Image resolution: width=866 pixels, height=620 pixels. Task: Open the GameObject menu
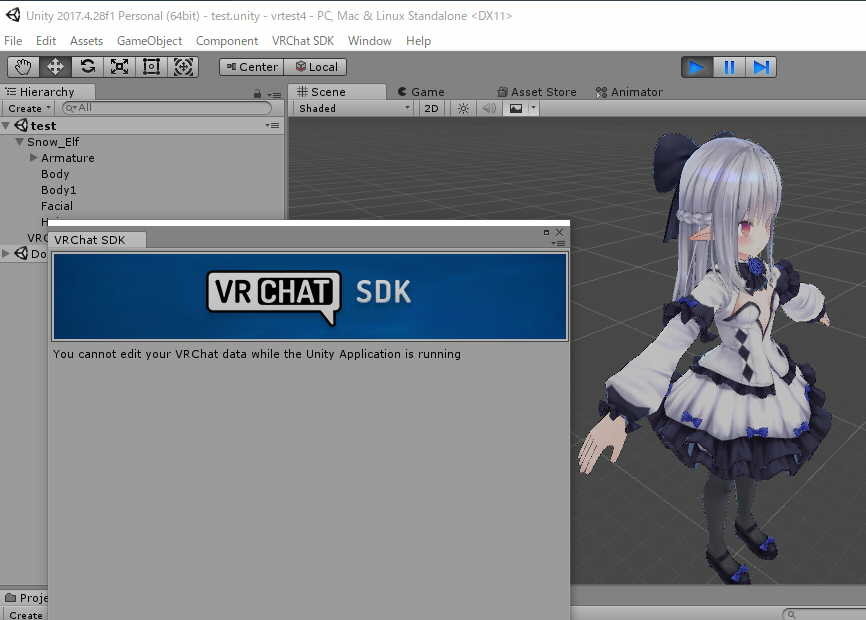click(x=149, y=41)
